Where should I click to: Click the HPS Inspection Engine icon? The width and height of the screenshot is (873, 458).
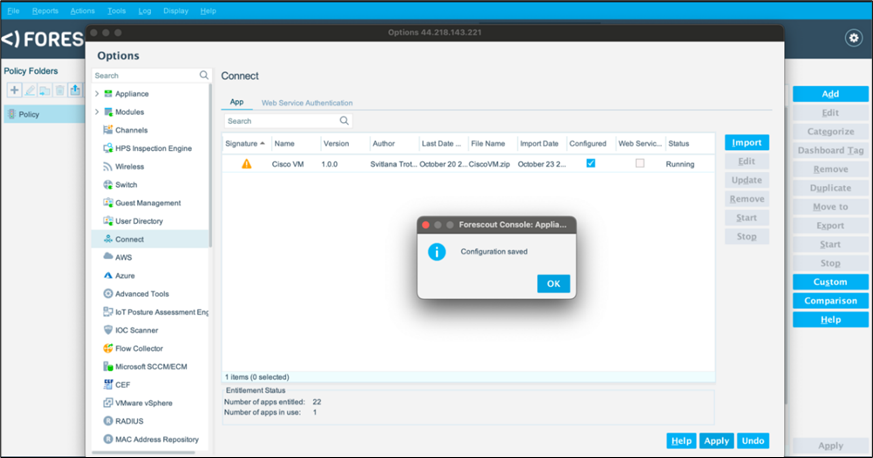click(108, 148)
